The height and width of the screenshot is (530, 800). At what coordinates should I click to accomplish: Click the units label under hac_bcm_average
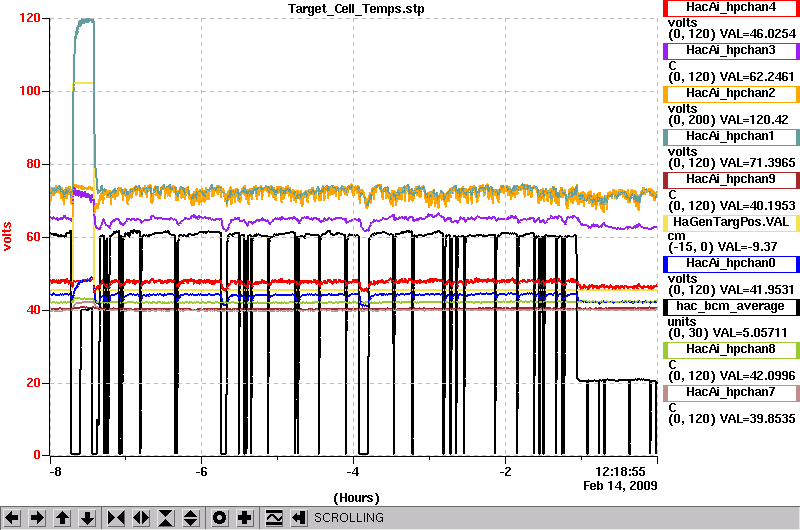682,322
